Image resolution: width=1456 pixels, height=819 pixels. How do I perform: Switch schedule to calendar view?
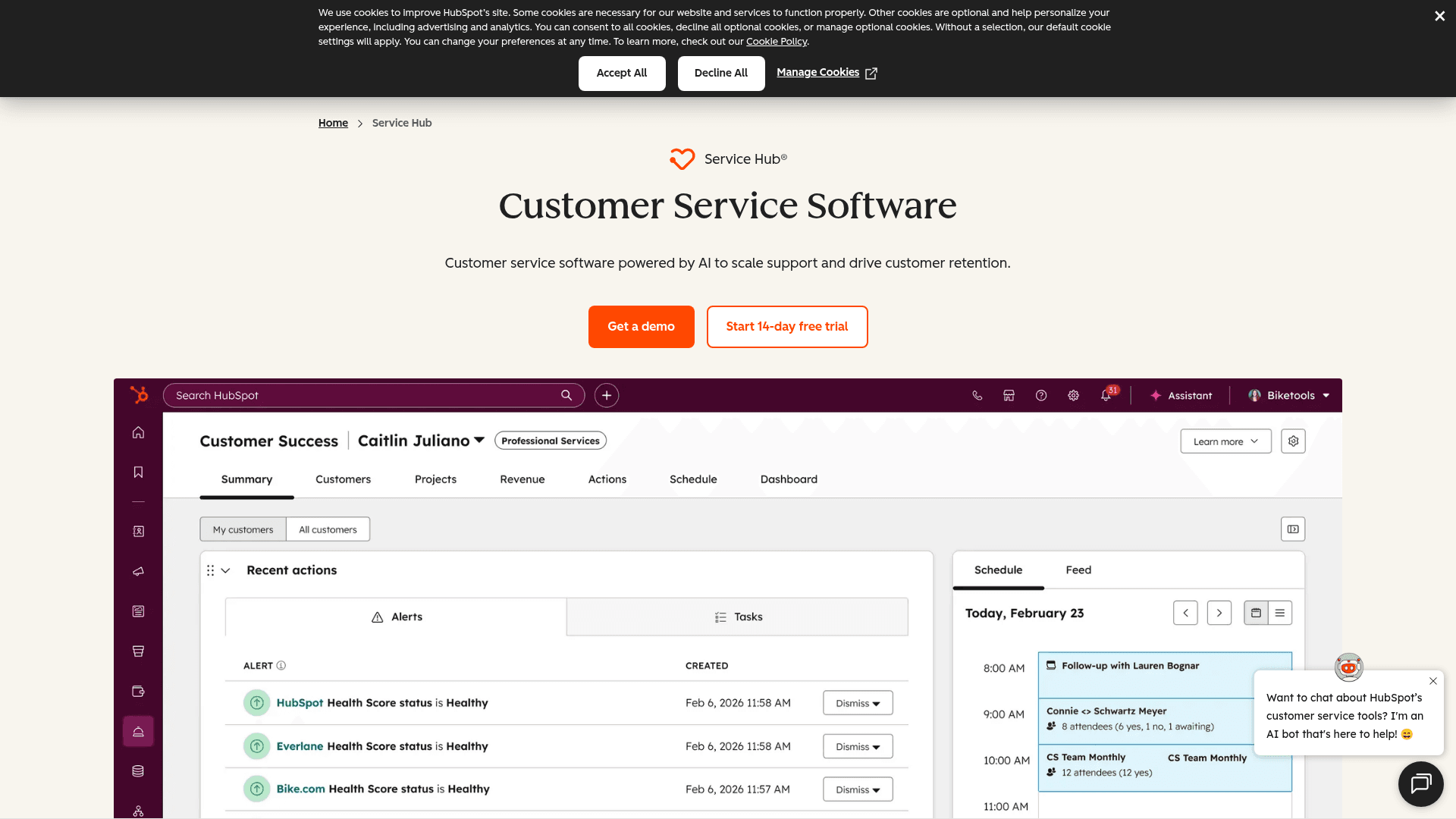1256,613
